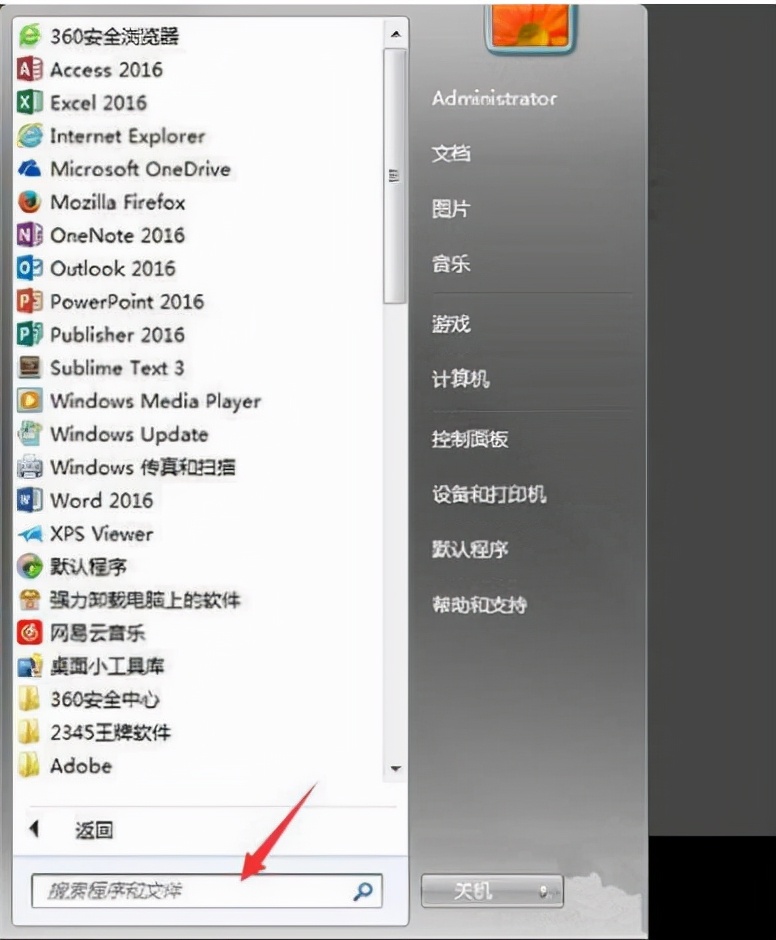The image size is (776, 940).
Task: Open the 360安全浏览器 browser icon
Action: (29, 36)
